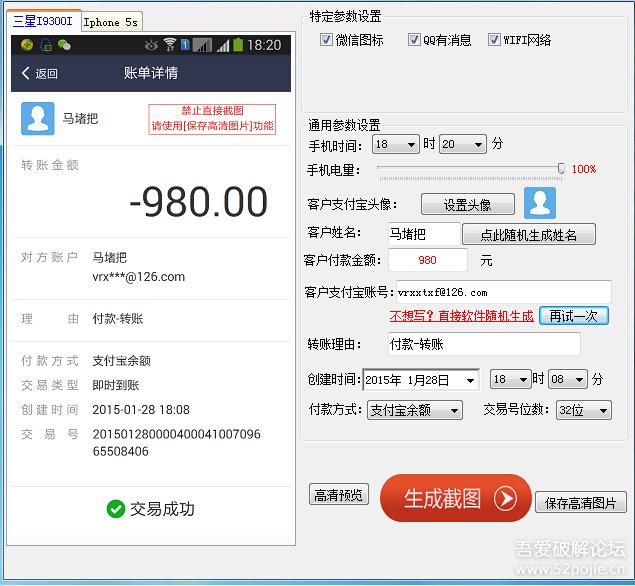This screenshot has width=635, height=586.
Task: Click the green check icon by 交易成功
Action: pyautogui.click(x=115, y=509)
